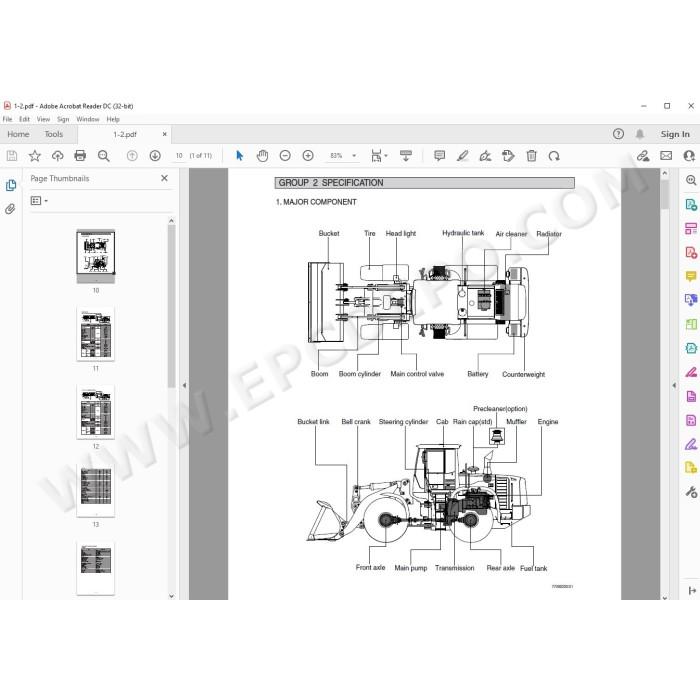Collapse the right tools pane arrow
The width and height of the screenshot is (700, 700).
[674, 385]
